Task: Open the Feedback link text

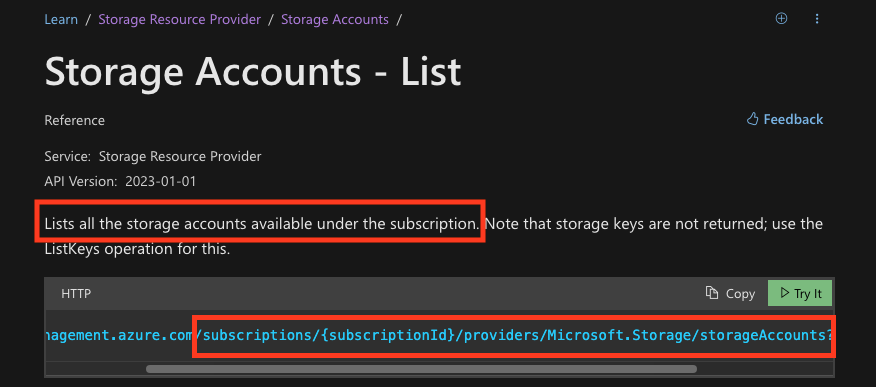Action: (793, 120)
